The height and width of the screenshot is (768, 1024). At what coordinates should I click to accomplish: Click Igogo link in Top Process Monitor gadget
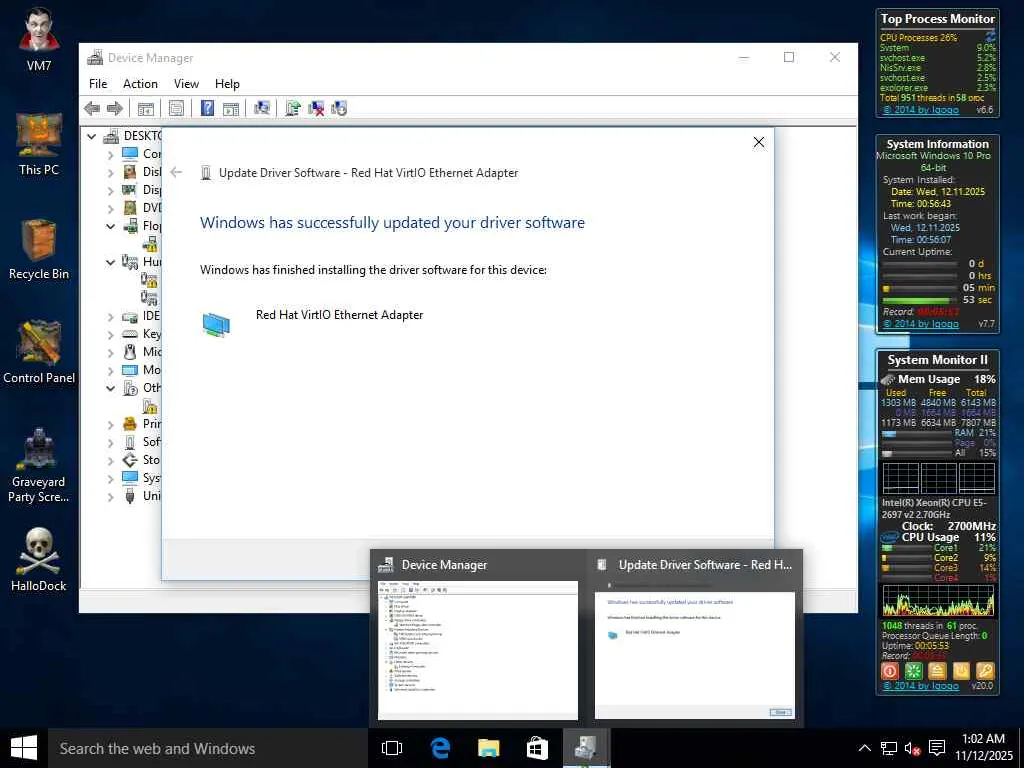point(921,109)
